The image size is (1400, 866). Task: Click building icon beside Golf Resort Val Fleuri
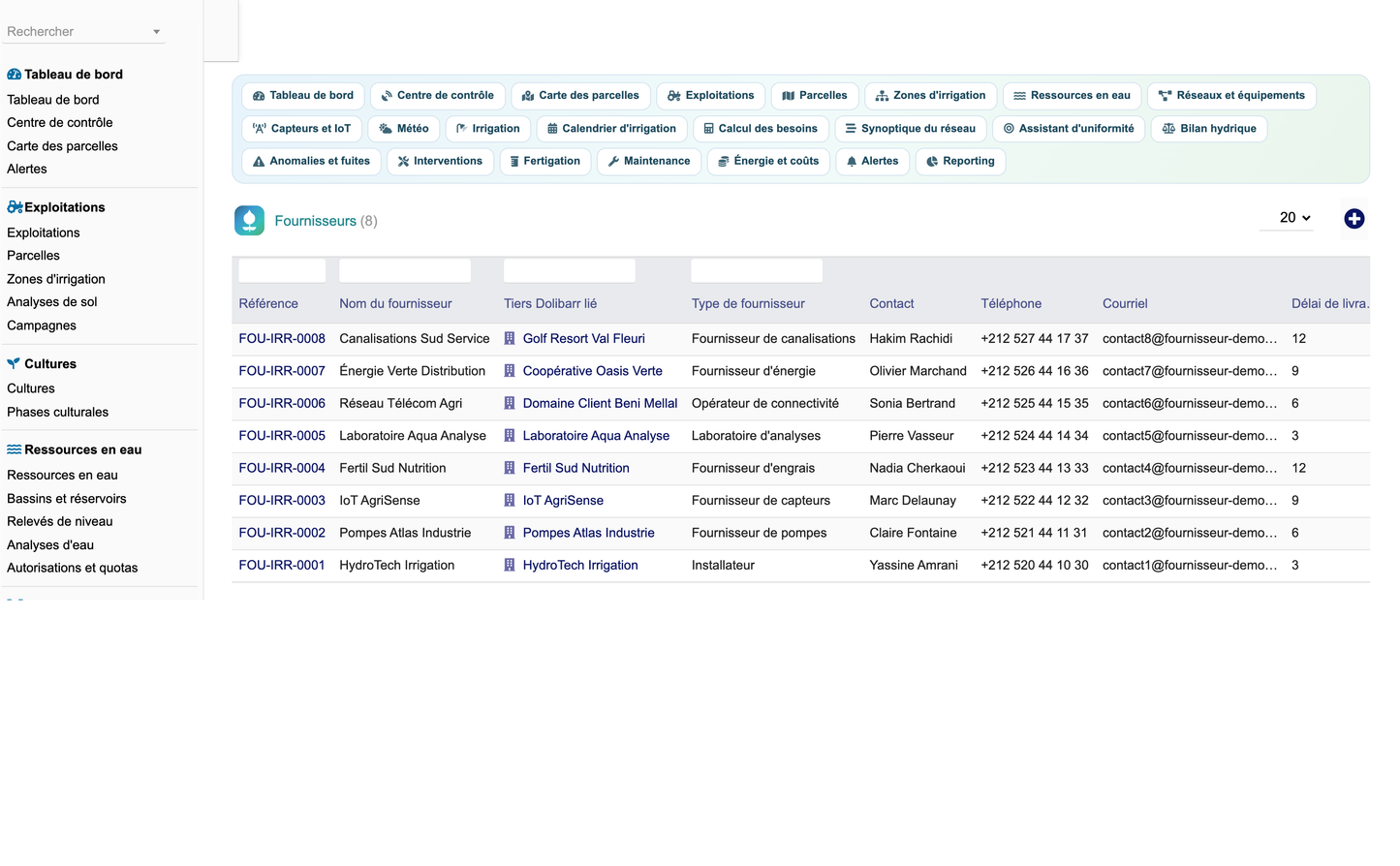[510, 339]
